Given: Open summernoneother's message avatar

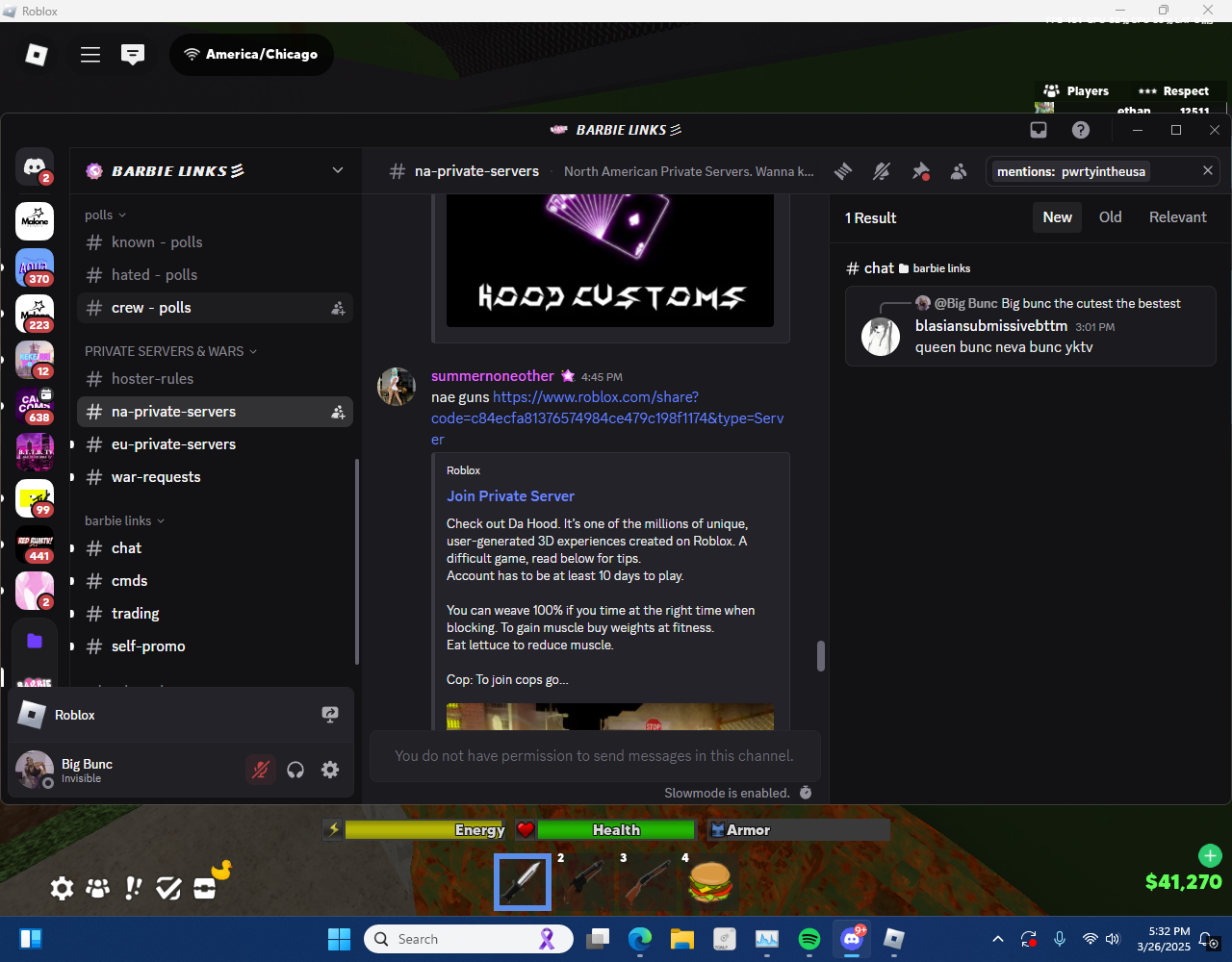Looking at the screenshot, I should pos(397,387).
